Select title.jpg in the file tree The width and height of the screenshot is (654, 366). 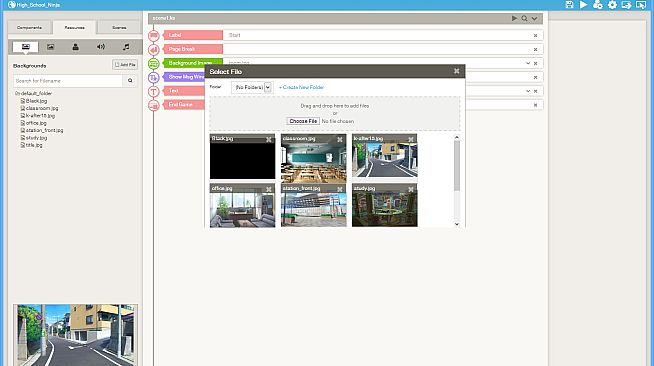coord(31,145)
